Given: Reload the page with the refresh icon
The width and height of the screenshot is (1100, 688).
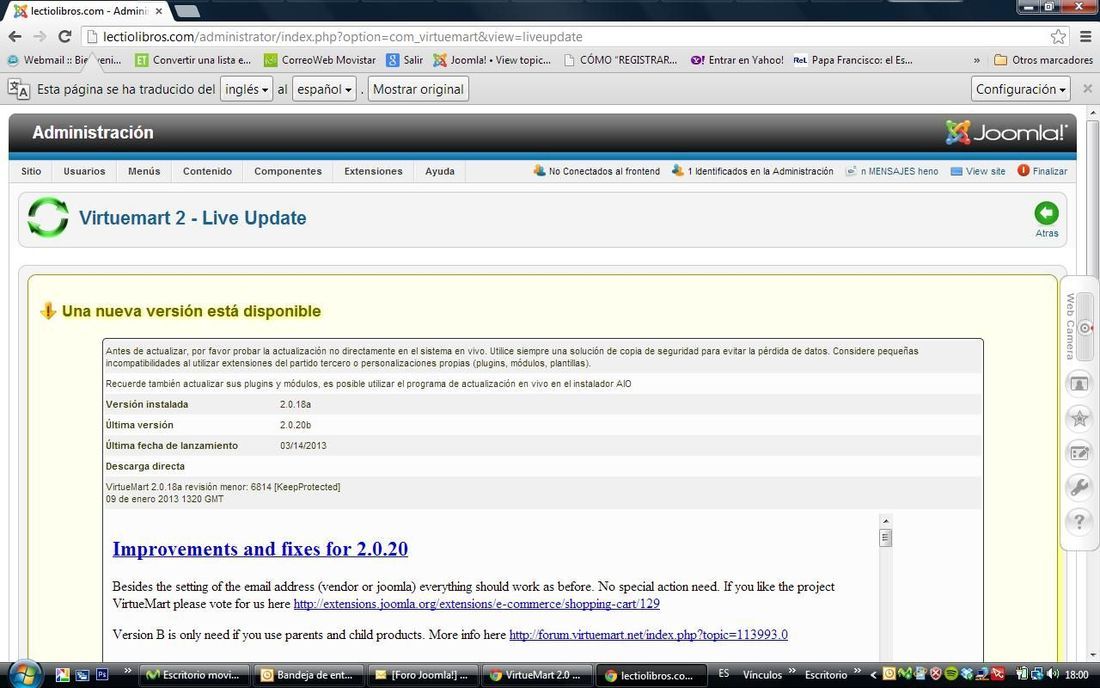Looking at the screenshot, I should pyautogui.click(x=65, y=36).
